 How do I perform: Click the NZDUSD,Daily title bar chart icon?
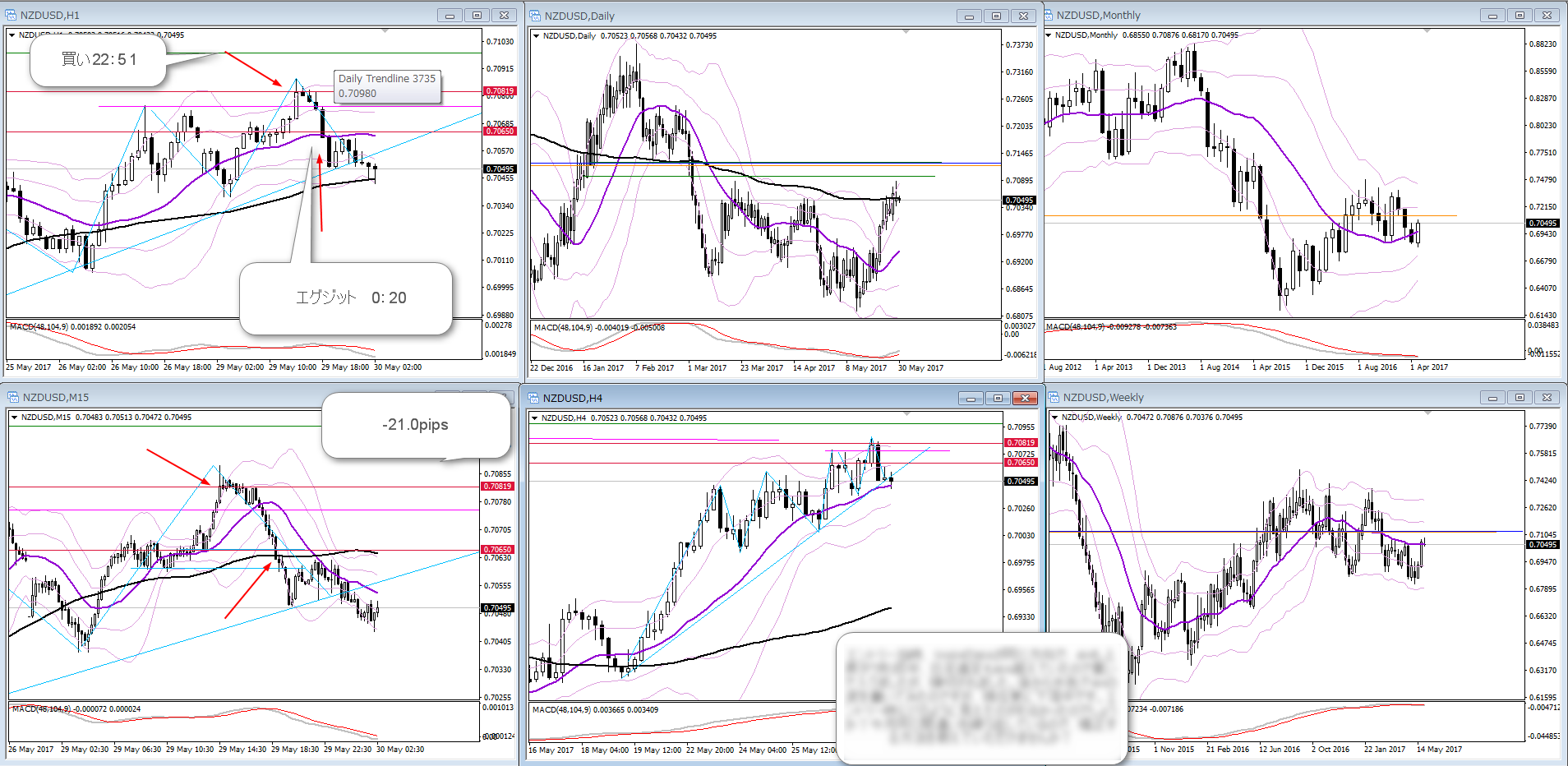pyautogui.click(x=535, y=16)
